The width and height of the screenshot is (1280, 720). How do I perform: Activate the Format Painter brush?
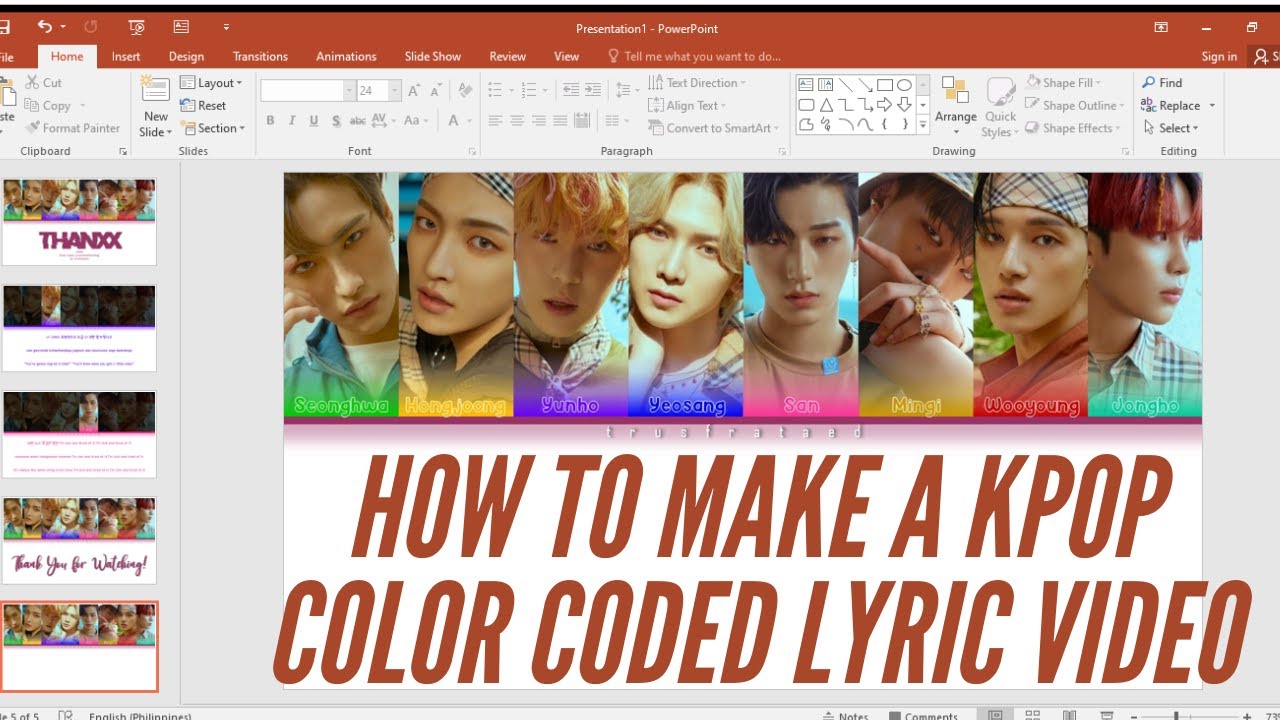point(72,128)
